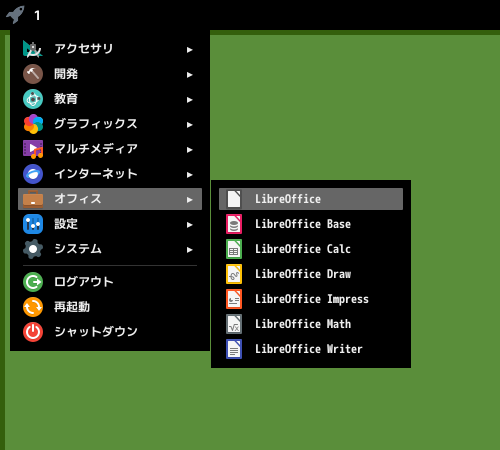Launch LibreOffice Impress from the submenu
The height and width of the screenshot is (450, 500).
311,299
